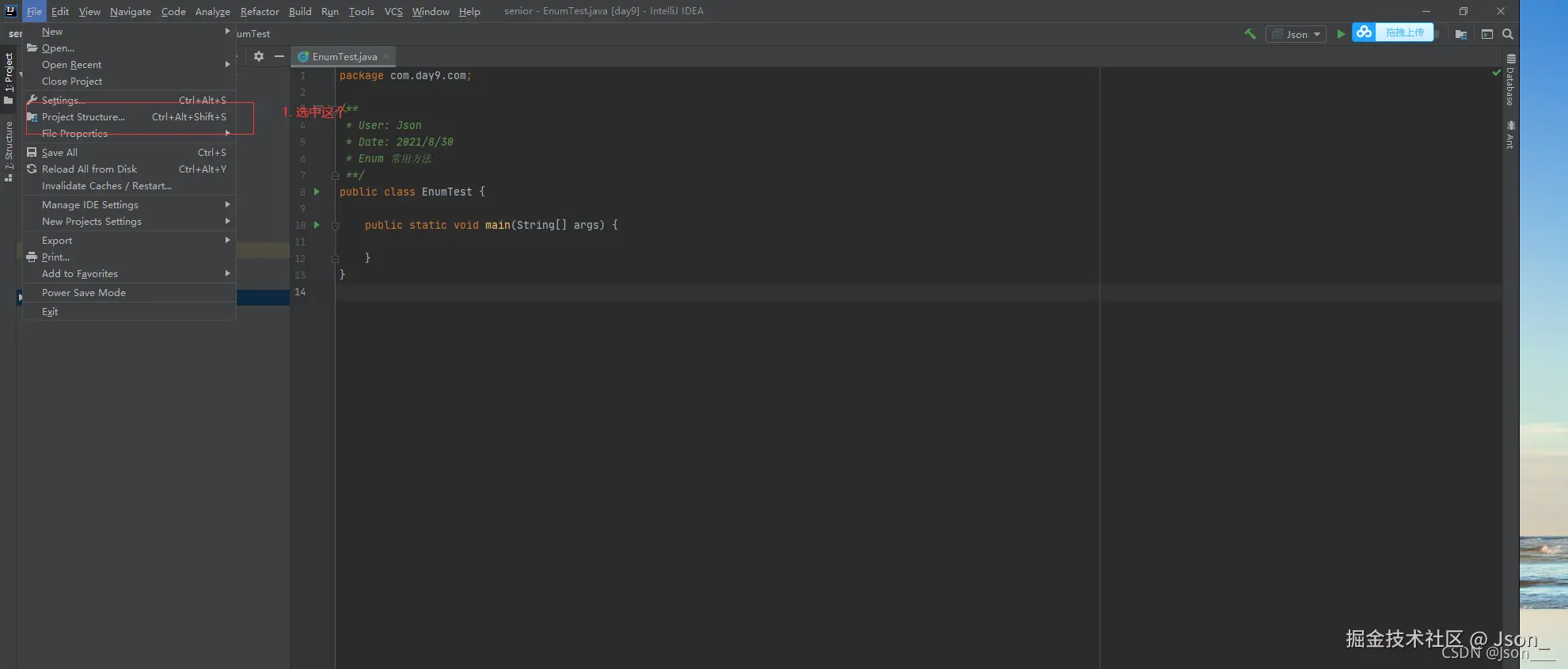
Task: Click the Project Structure toolbar icon
Action: (1461, 34)
